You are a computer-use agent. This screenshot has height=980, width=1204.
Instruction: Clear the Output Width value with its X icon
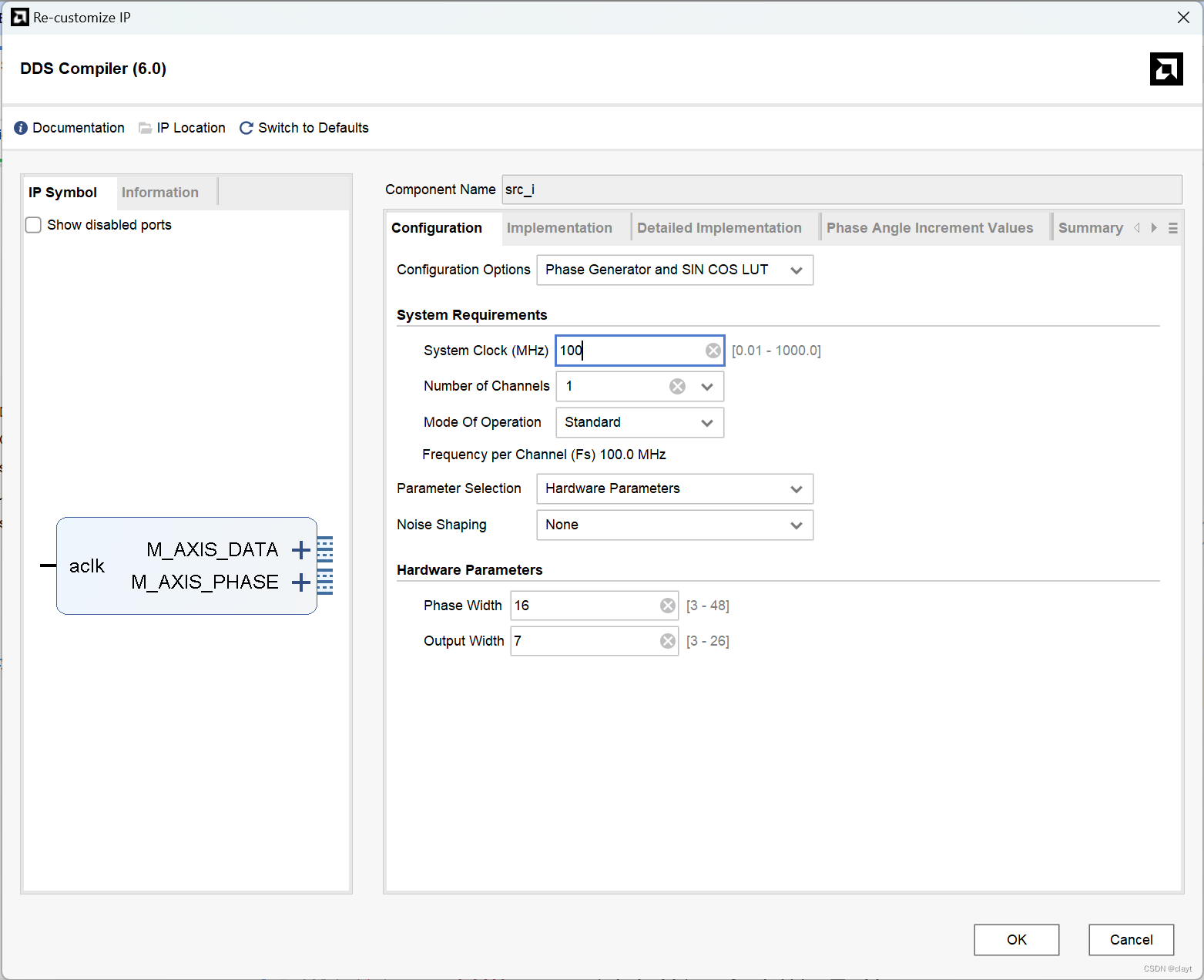[x=668, y=641]
